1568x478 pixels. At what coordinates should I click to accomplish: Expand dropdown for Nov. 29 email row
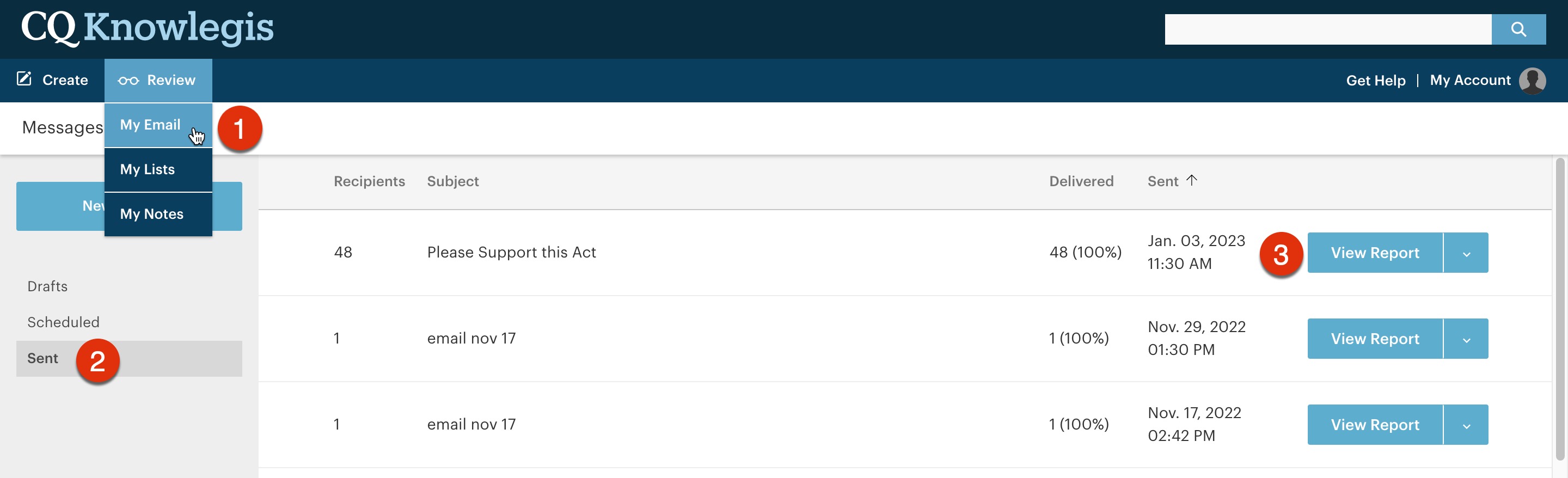[1466, 339]
